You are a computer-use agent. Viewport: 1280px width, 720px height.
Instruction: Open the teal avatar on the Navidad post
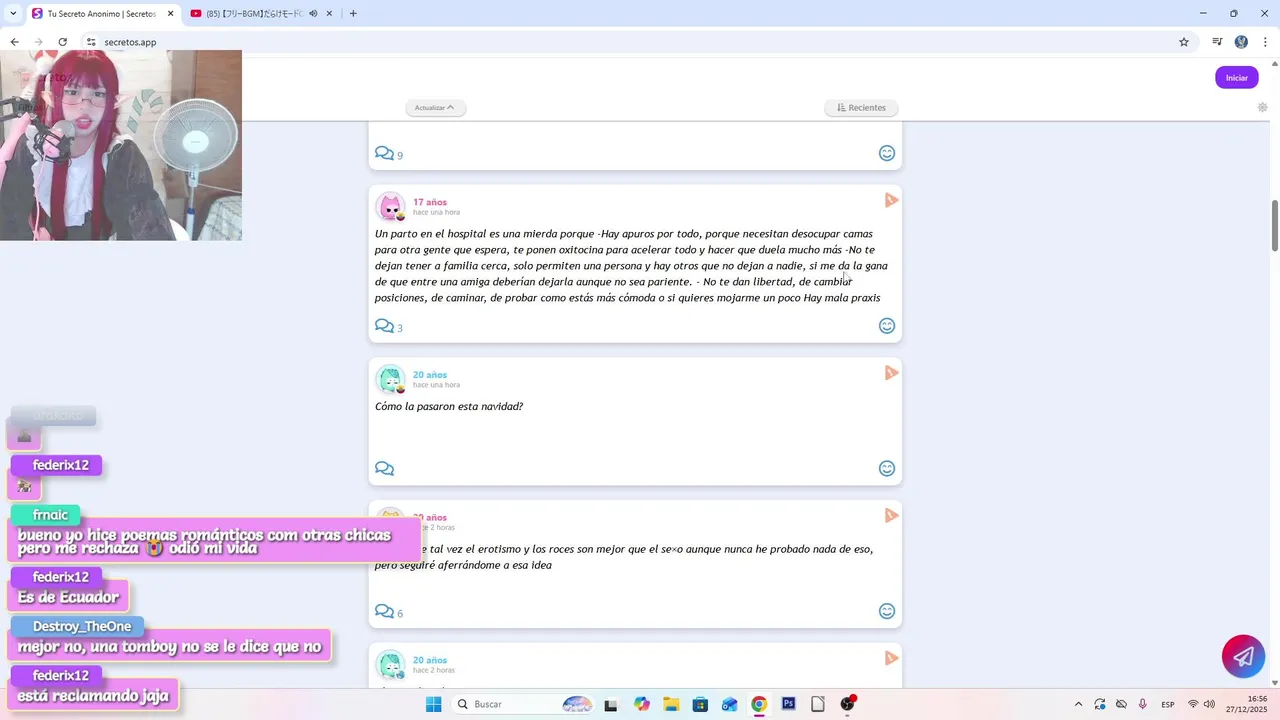(390, 380)
